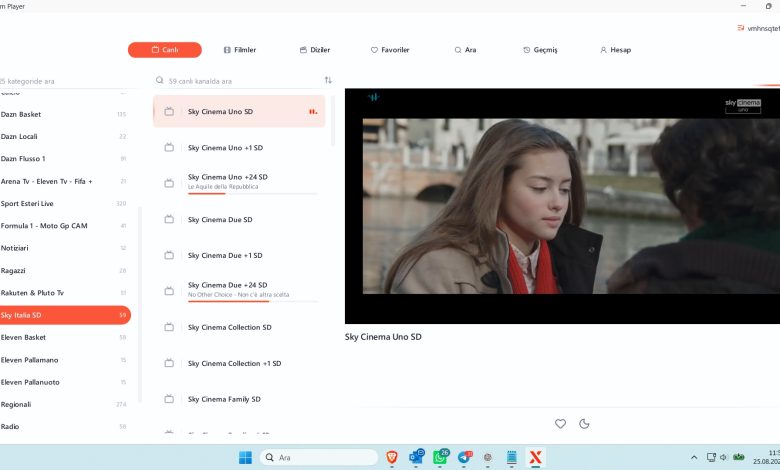Open the Eleven Basket category
Screen dimensions: 780x470
click(65, 337)
